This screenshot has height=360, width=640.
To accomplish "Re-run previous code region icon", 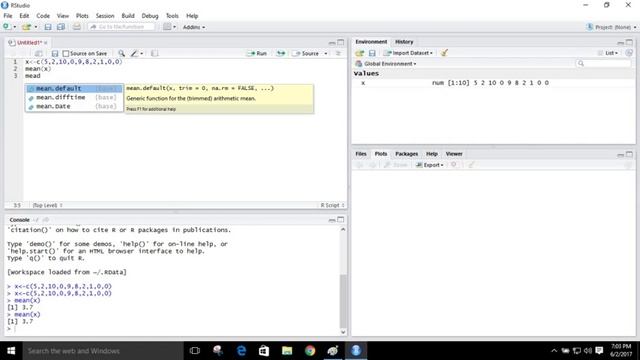I will [x=281, y=53].
